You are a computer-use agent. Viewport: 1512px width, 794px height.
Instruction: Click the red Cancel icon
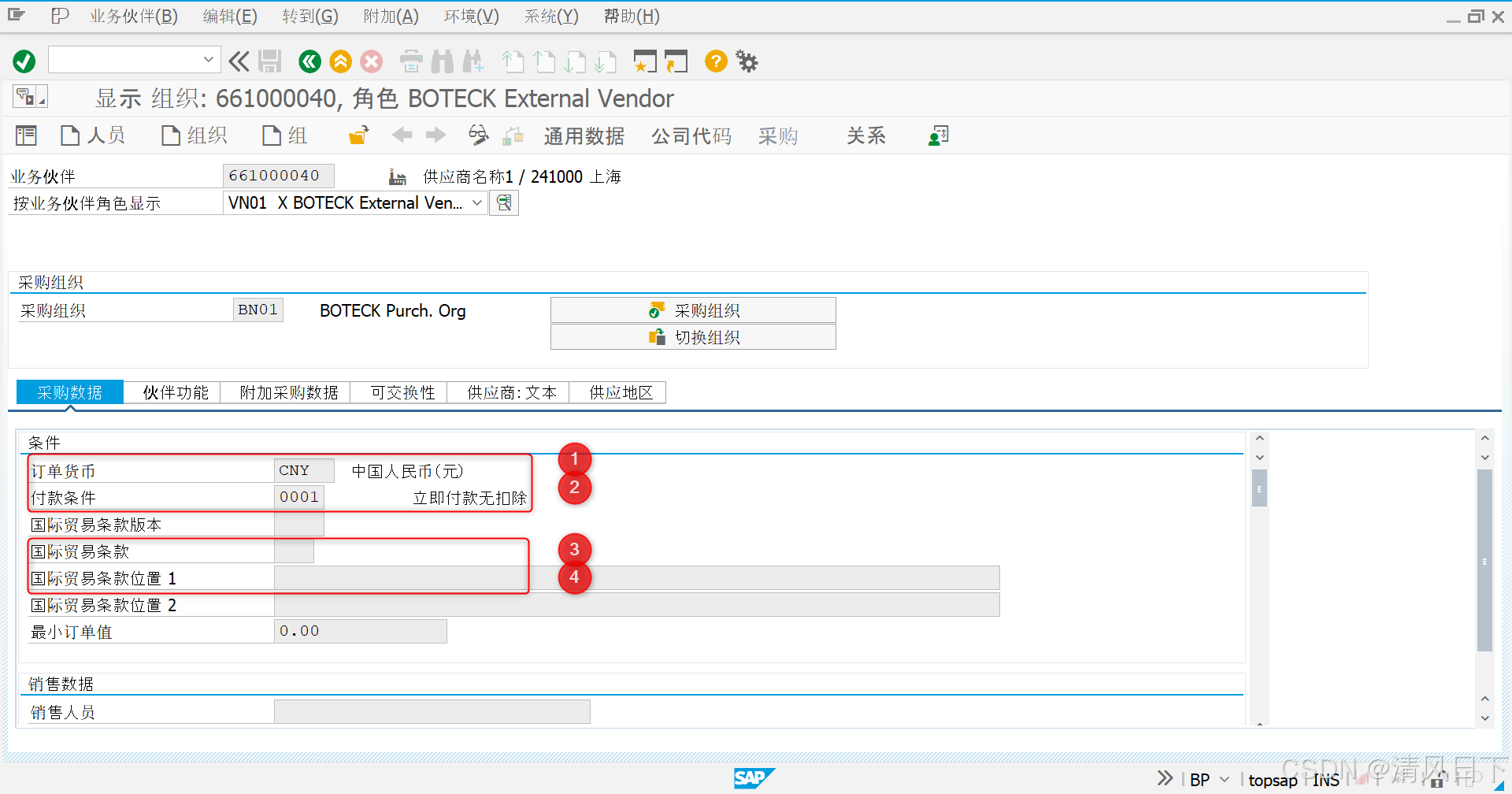point(372,61)
